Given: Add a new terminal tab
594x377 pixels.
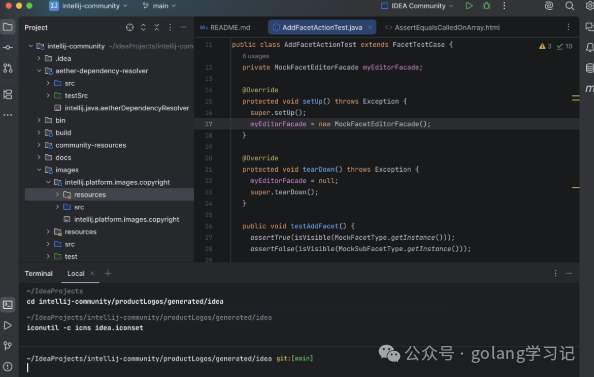Looking at the screenshot, I should [x=108, y=273].
